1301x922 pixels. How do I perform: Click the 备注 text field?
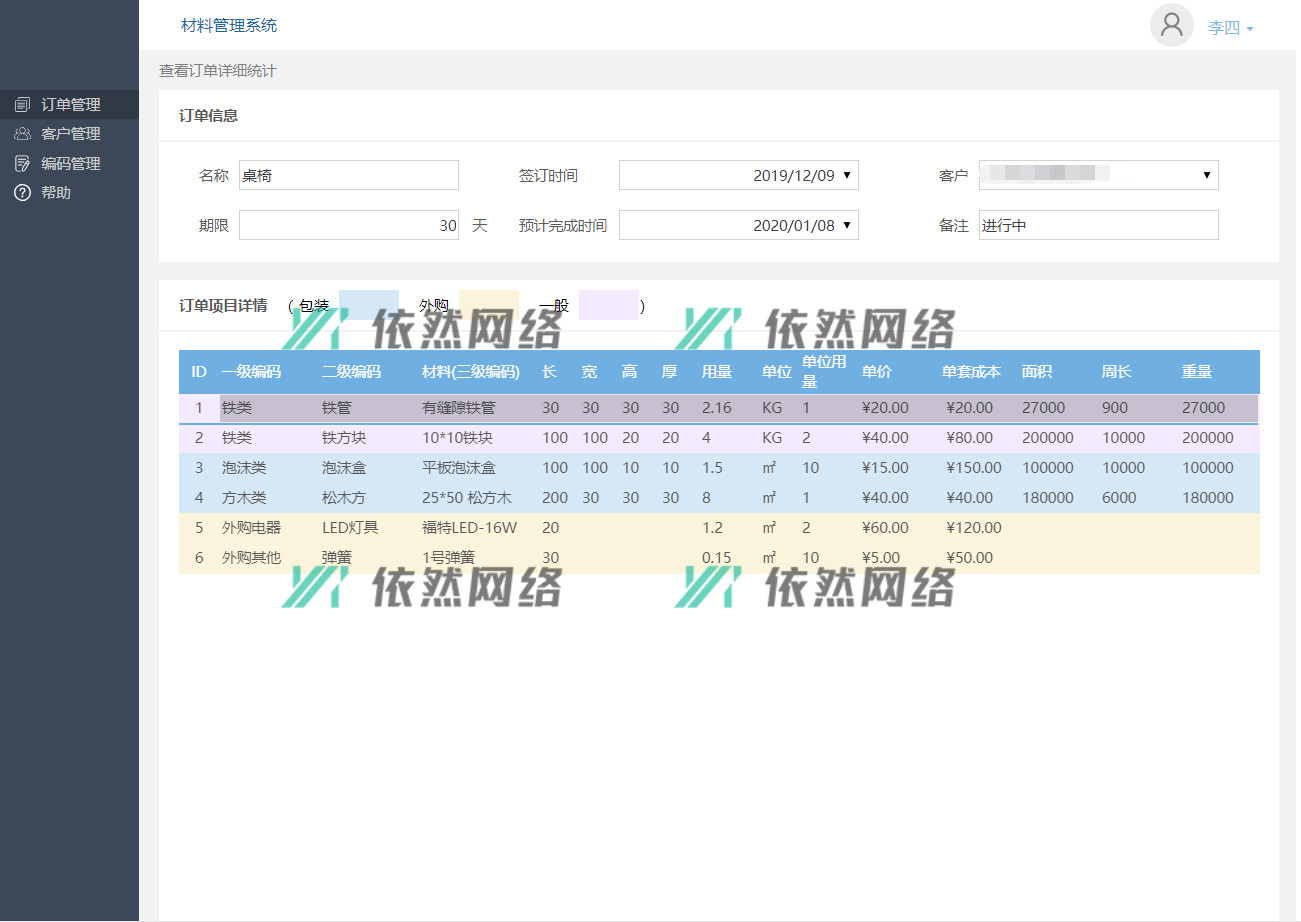tap(1098, 226)
